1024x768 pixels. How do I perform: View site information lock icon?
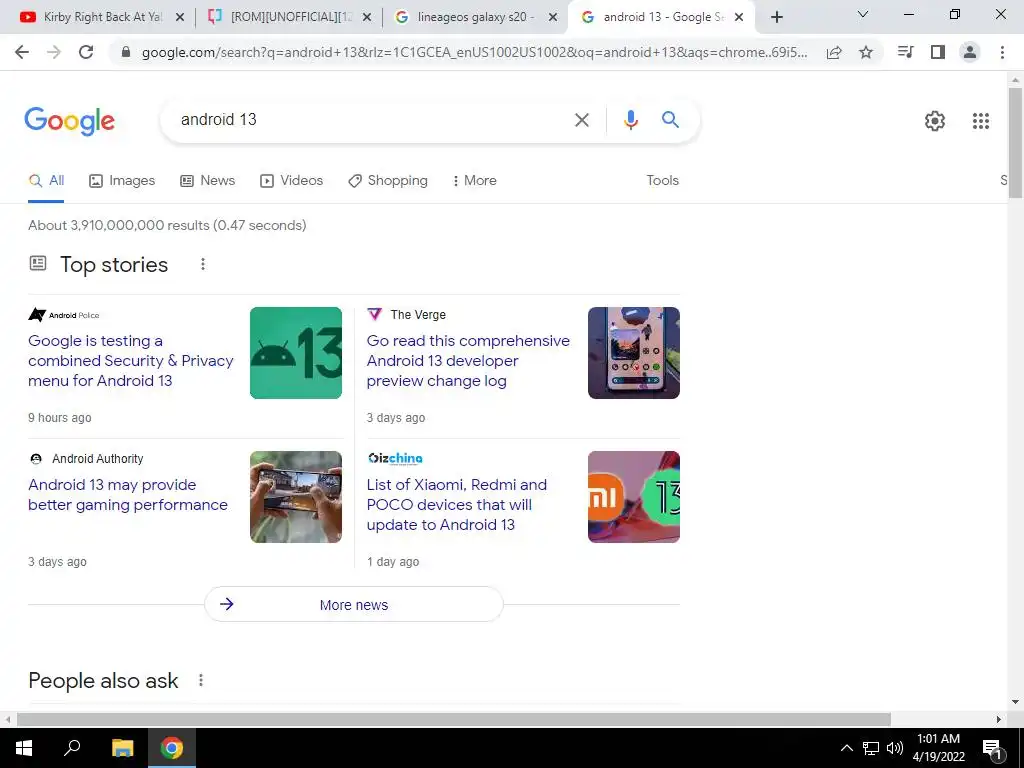click(126, 52)
